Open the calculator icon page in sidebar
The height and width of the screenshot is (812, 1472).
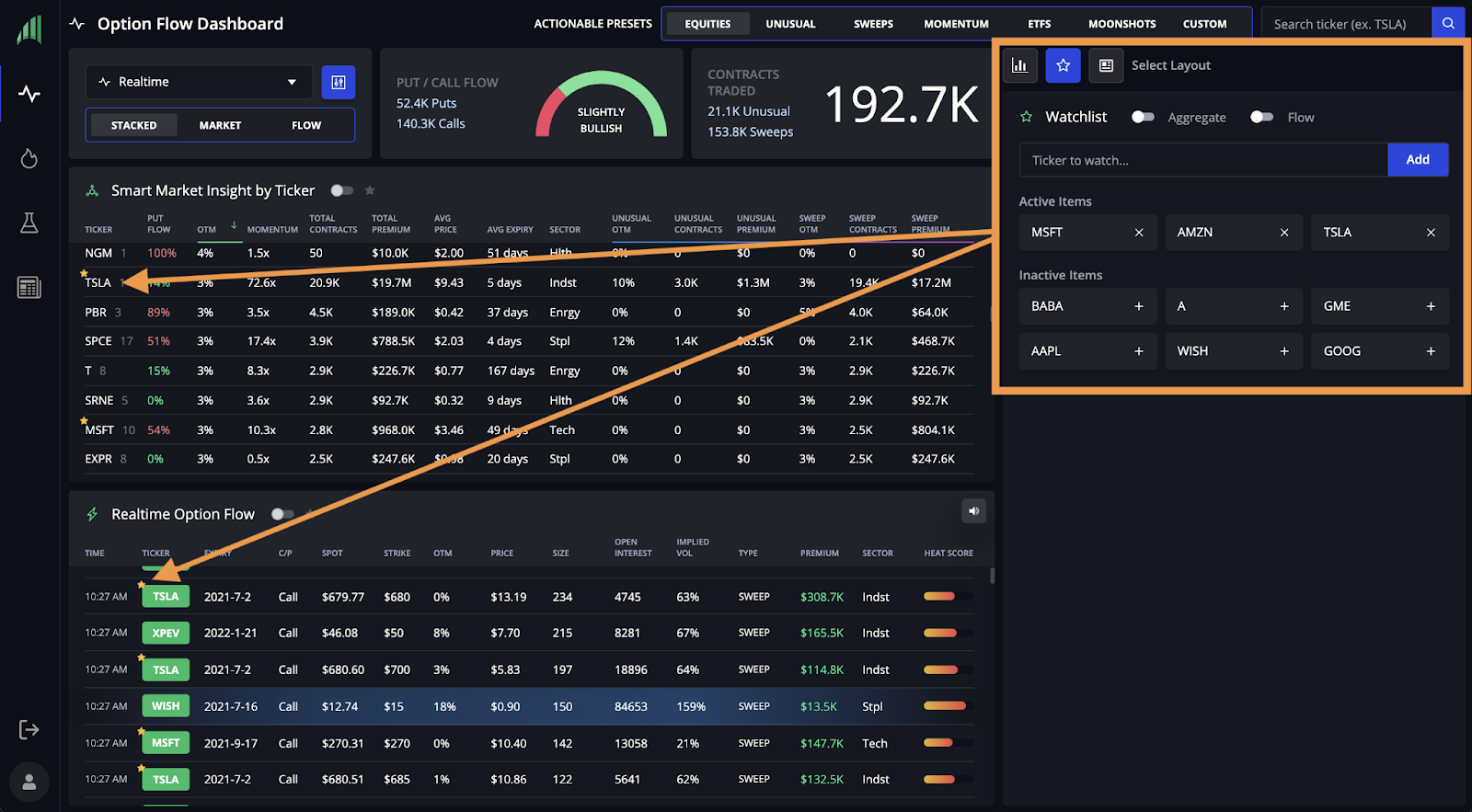point(29,288)
